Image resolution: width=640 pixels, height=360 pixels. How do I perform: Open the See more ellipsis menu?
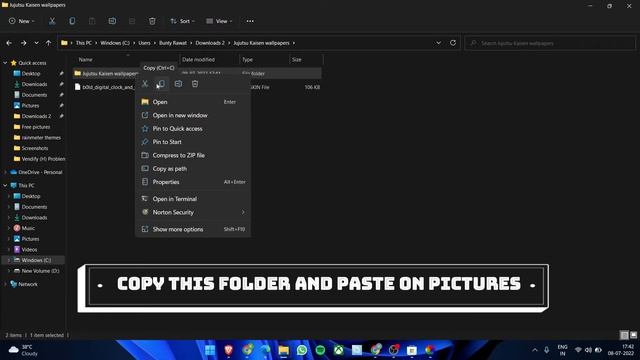click(250, 21)
